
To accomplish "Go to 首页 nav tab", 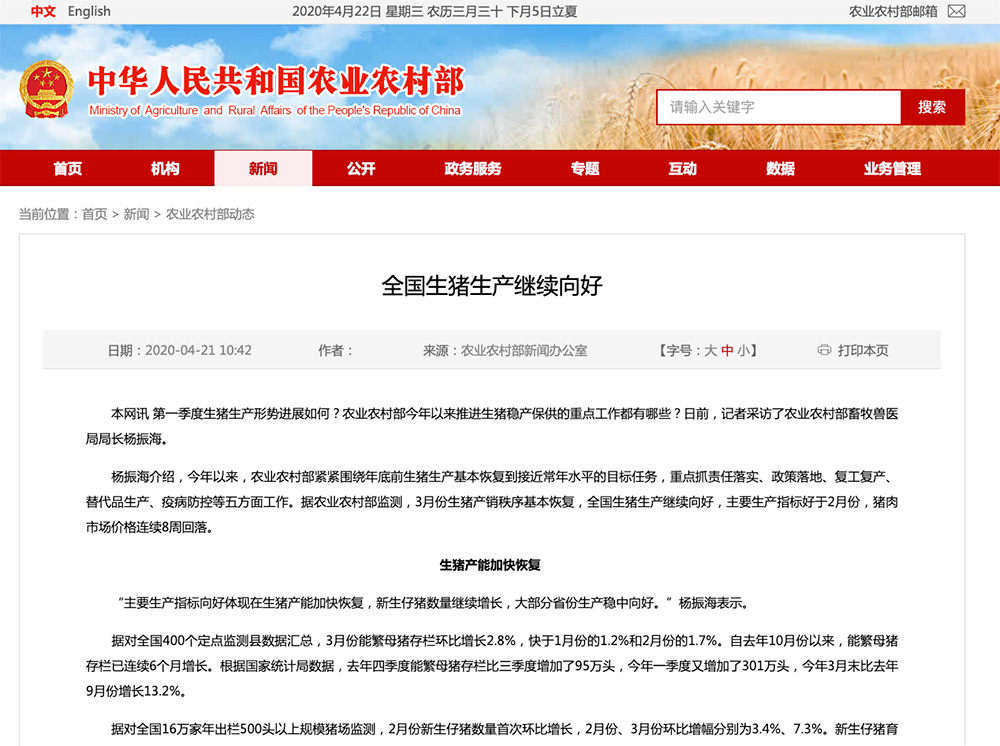I will pyautogui.click(x=68, y=168).
